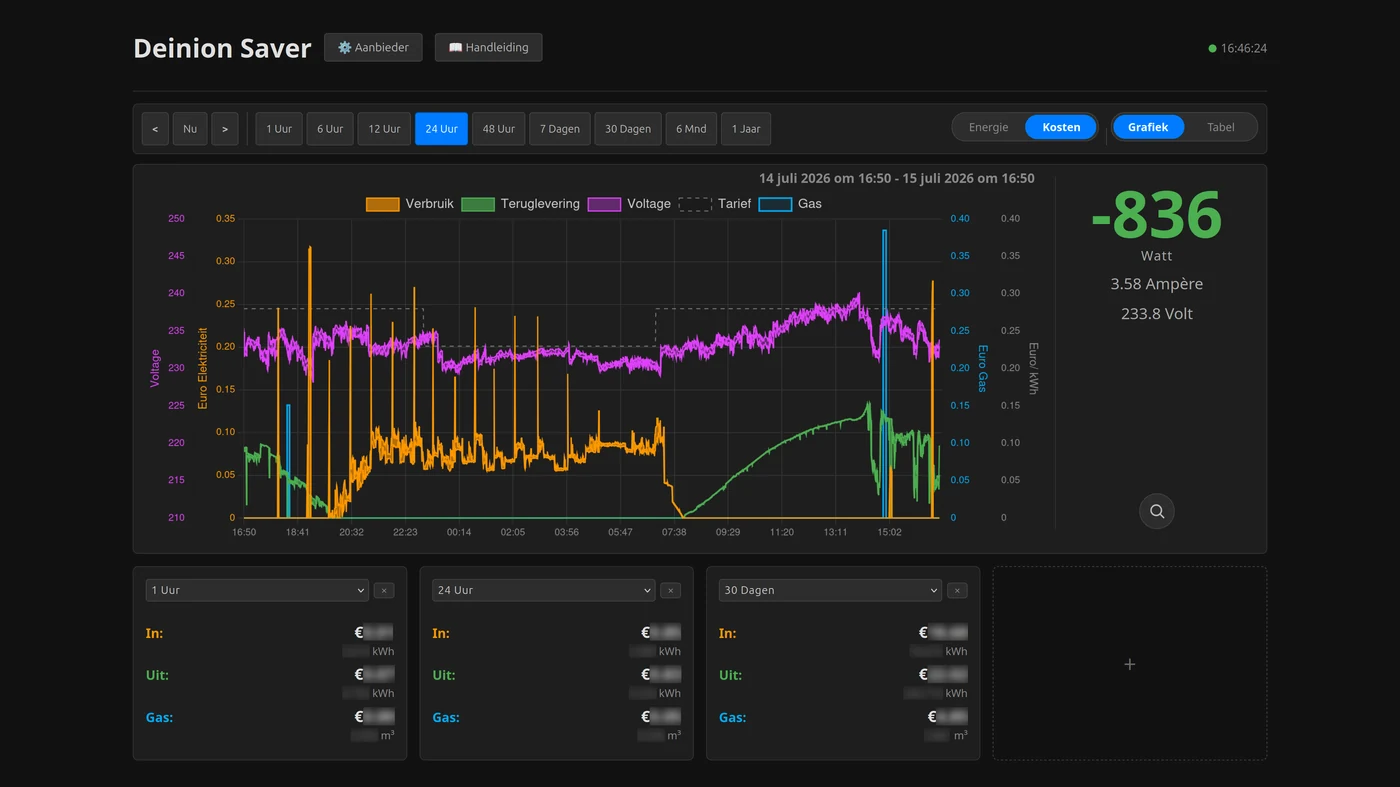Remove the 24 Uur summary card
The height and width of the screenshot is (787, 1400).
pos(671,591)
